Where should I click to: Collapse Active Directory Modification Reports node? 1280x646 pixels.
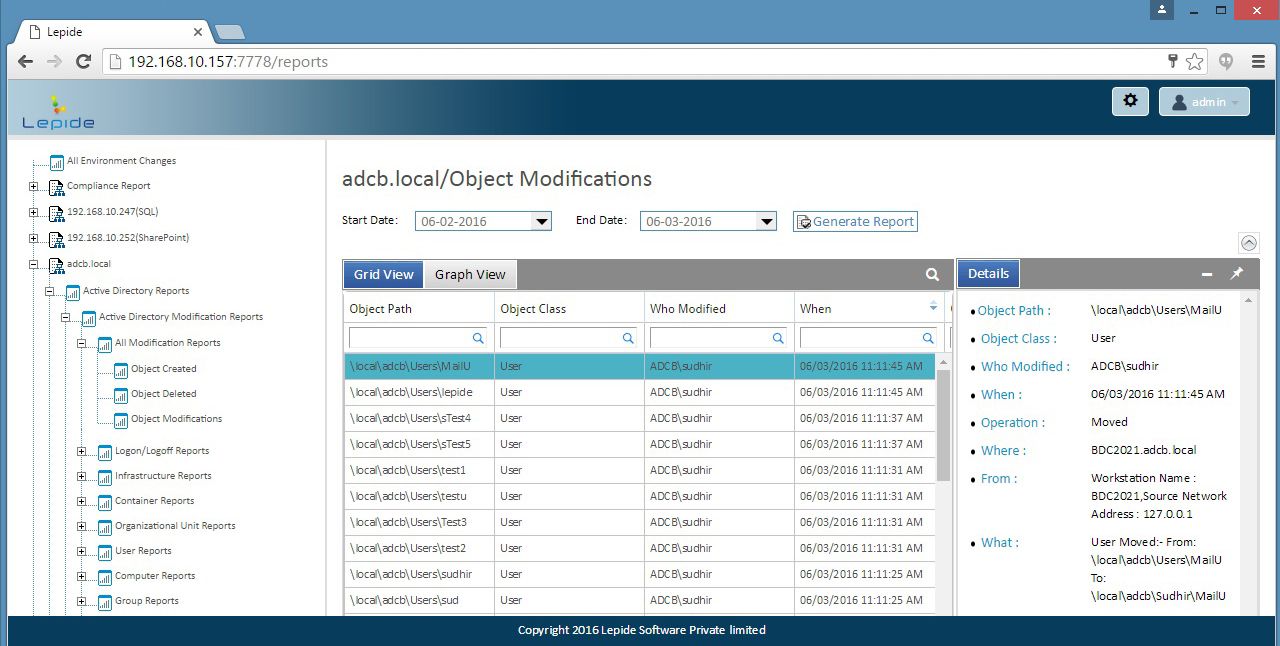pos(66,317)
